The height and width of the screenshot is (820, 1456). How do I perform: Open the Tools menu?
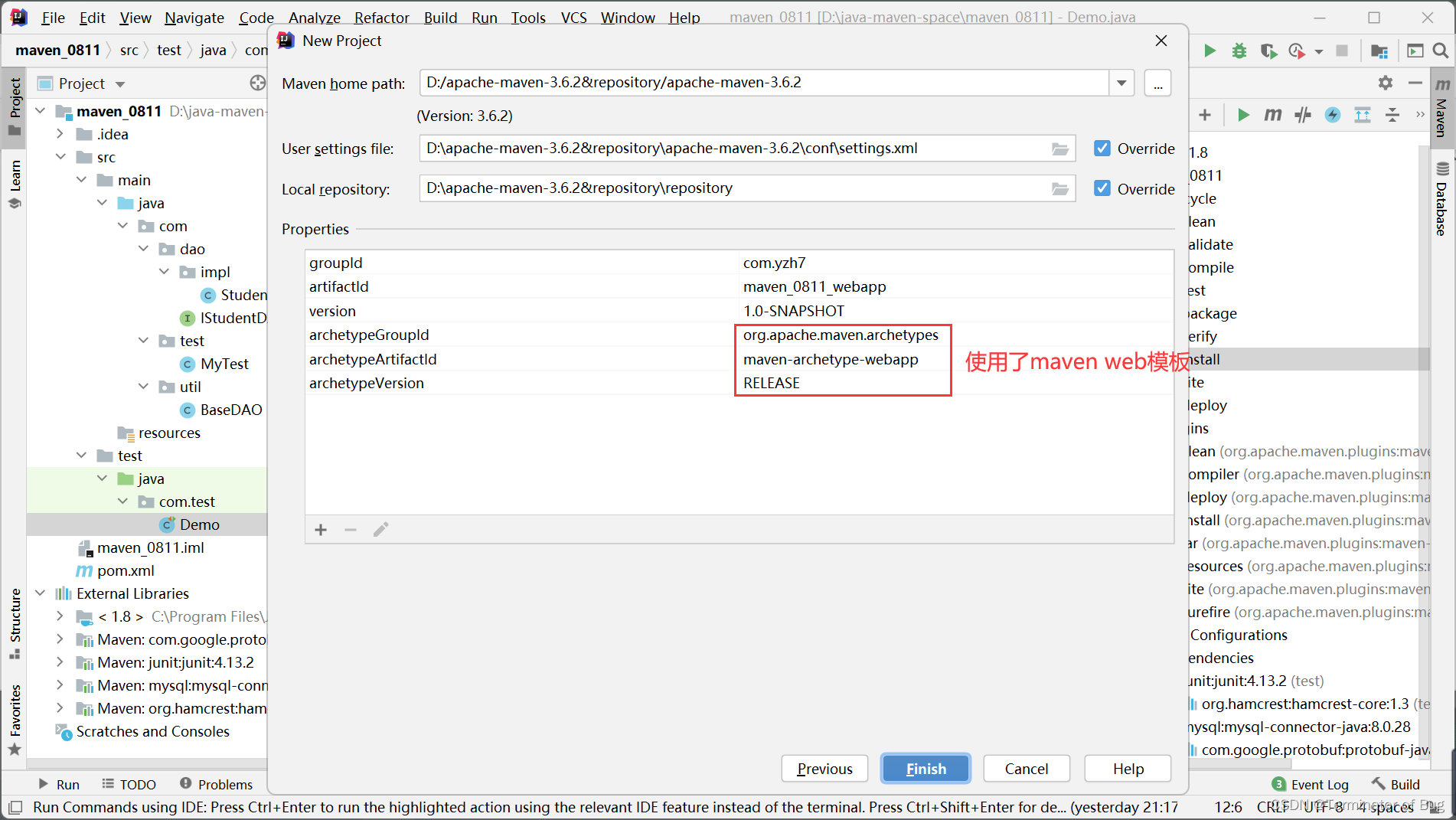click(528, 18)
